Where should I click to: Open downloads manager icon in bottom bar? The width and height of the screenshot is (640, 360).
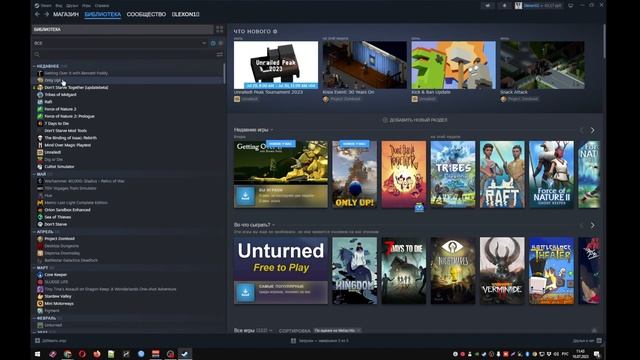tap(293, 340)
